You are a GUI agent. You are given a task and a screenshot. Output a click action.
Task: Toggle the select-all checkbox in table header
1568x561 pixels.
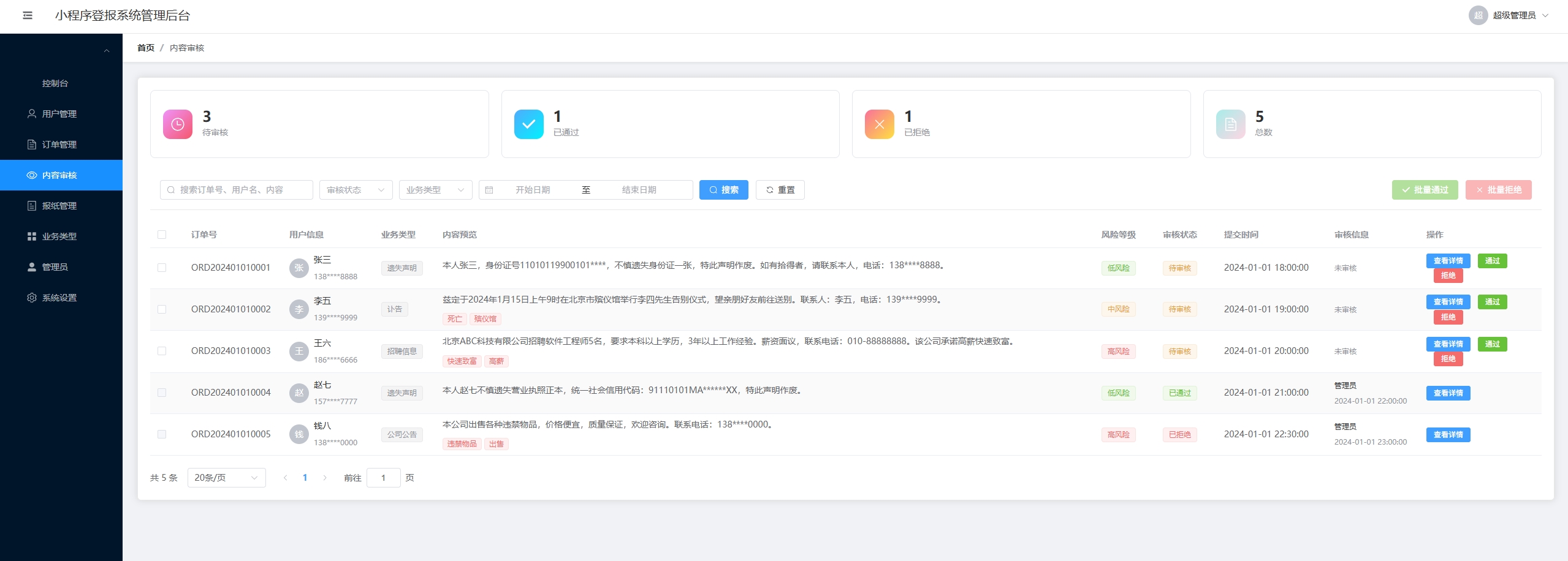(162, 235)
